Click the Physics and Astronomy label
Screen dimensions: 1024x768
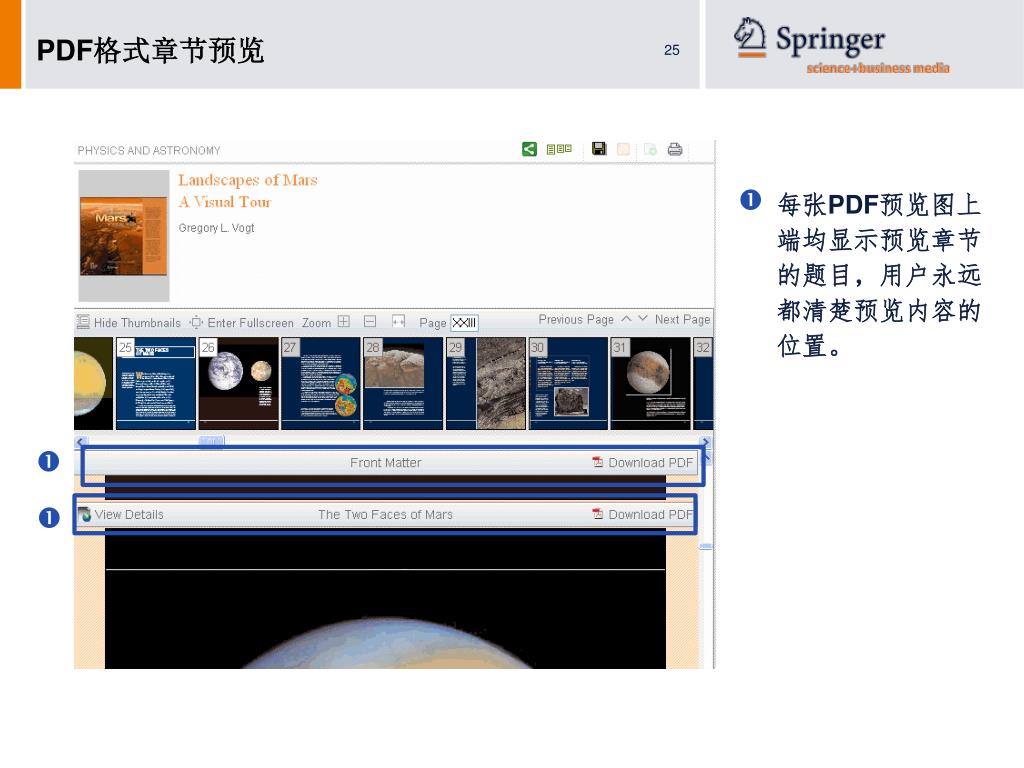[149, 150]
